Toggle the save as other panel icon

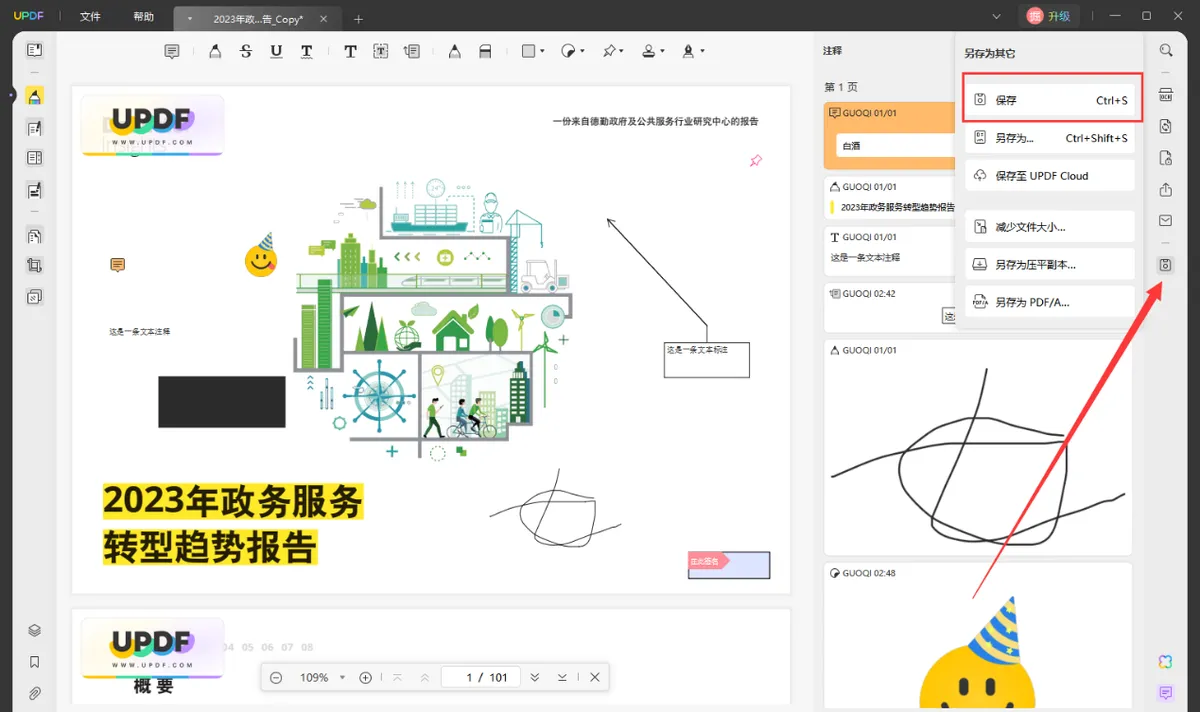(1166, 265)
